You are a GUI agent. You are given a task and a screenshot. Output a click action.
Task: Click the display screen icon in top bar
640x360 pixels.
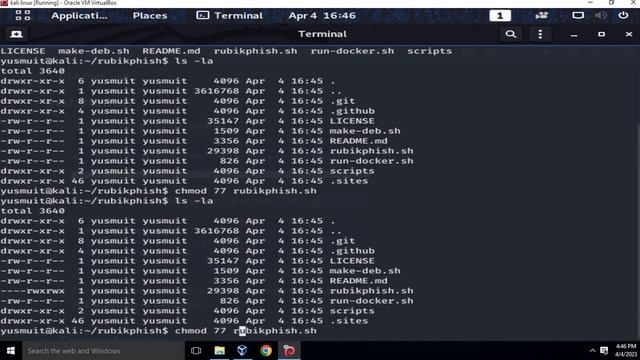[578, 16]
